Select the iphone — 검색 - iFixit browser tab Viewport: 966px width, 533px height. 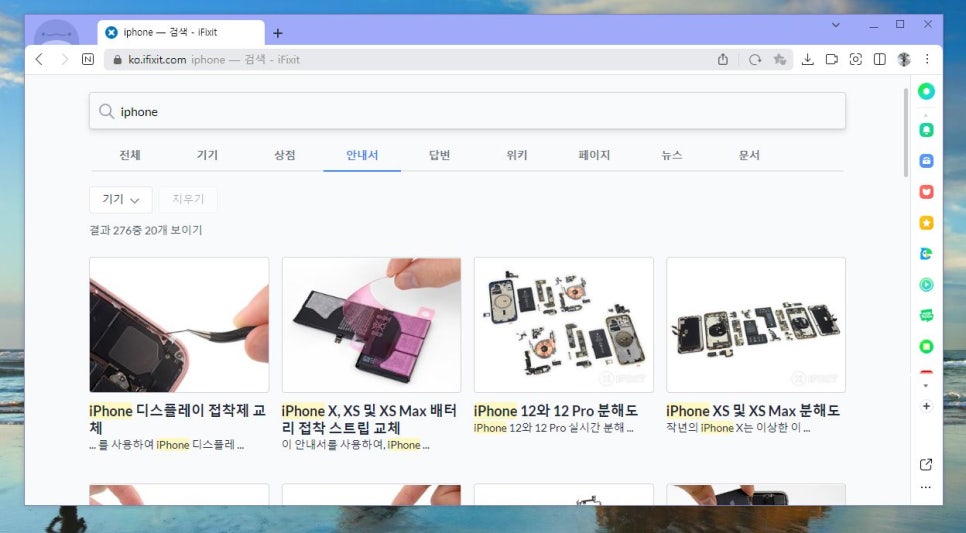pos(181,33)
